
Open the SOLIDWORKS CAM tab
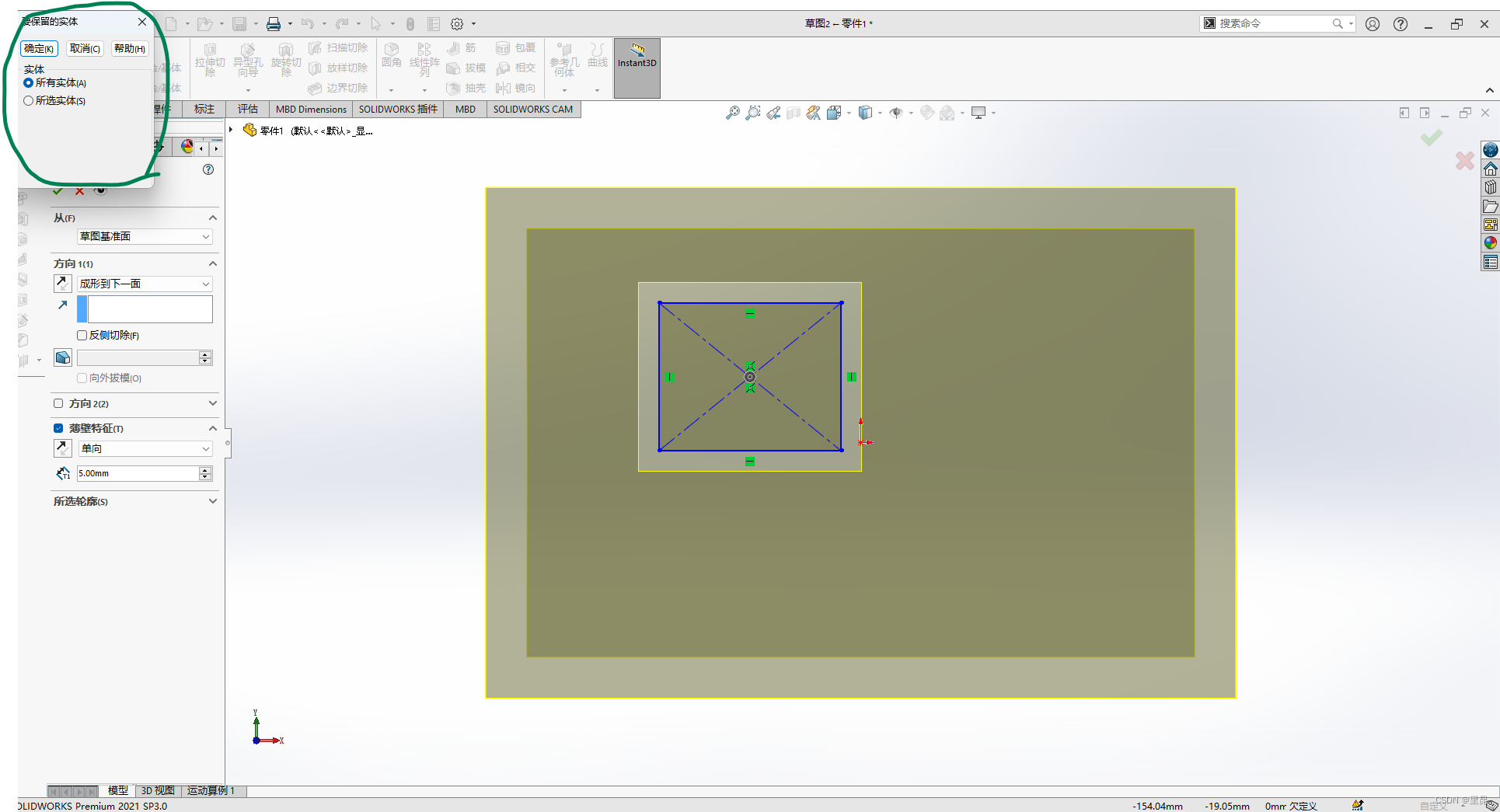[x=533, y=109]
